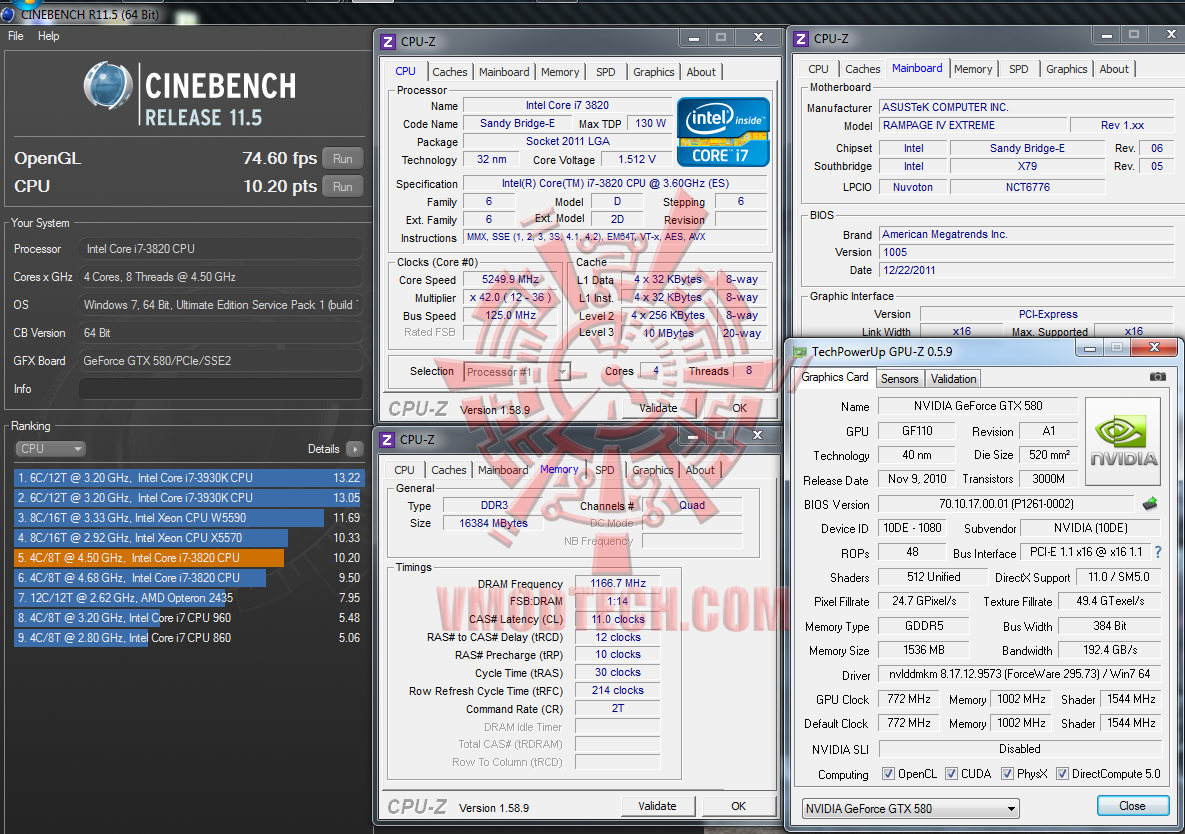Select the Graphics Card tab in GPU-Z
The image size is (1185, 834).
pyautogui.click(x=834, y=377)
